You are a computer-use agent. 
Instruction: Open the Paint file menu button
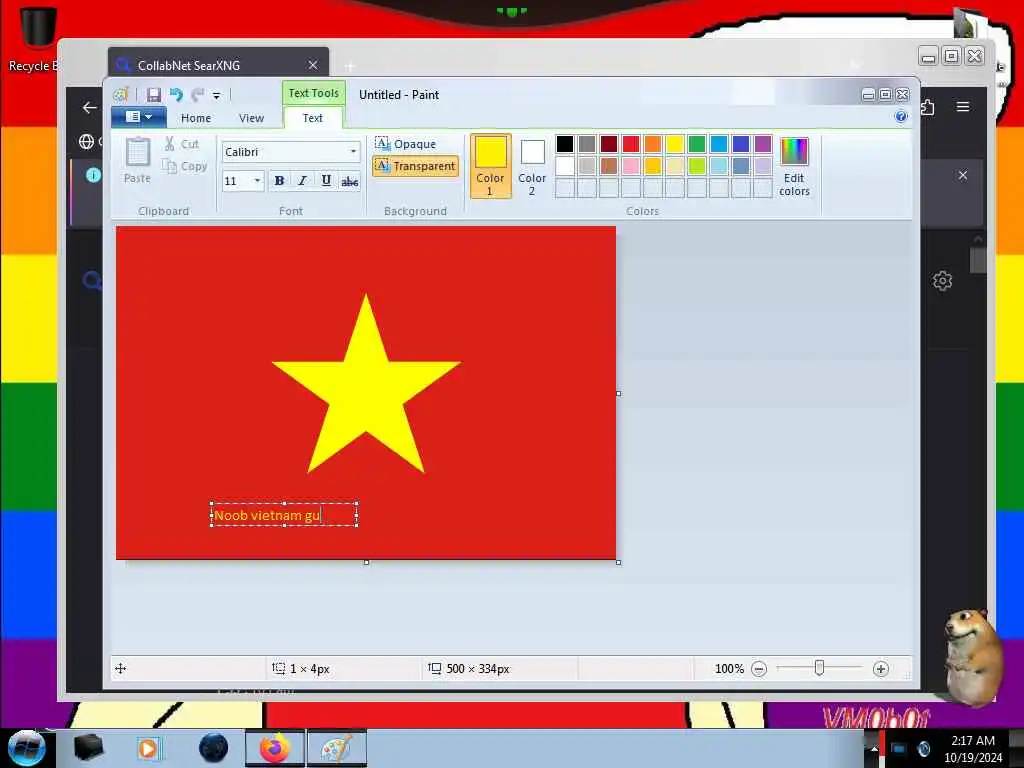[x=138, y=117]
